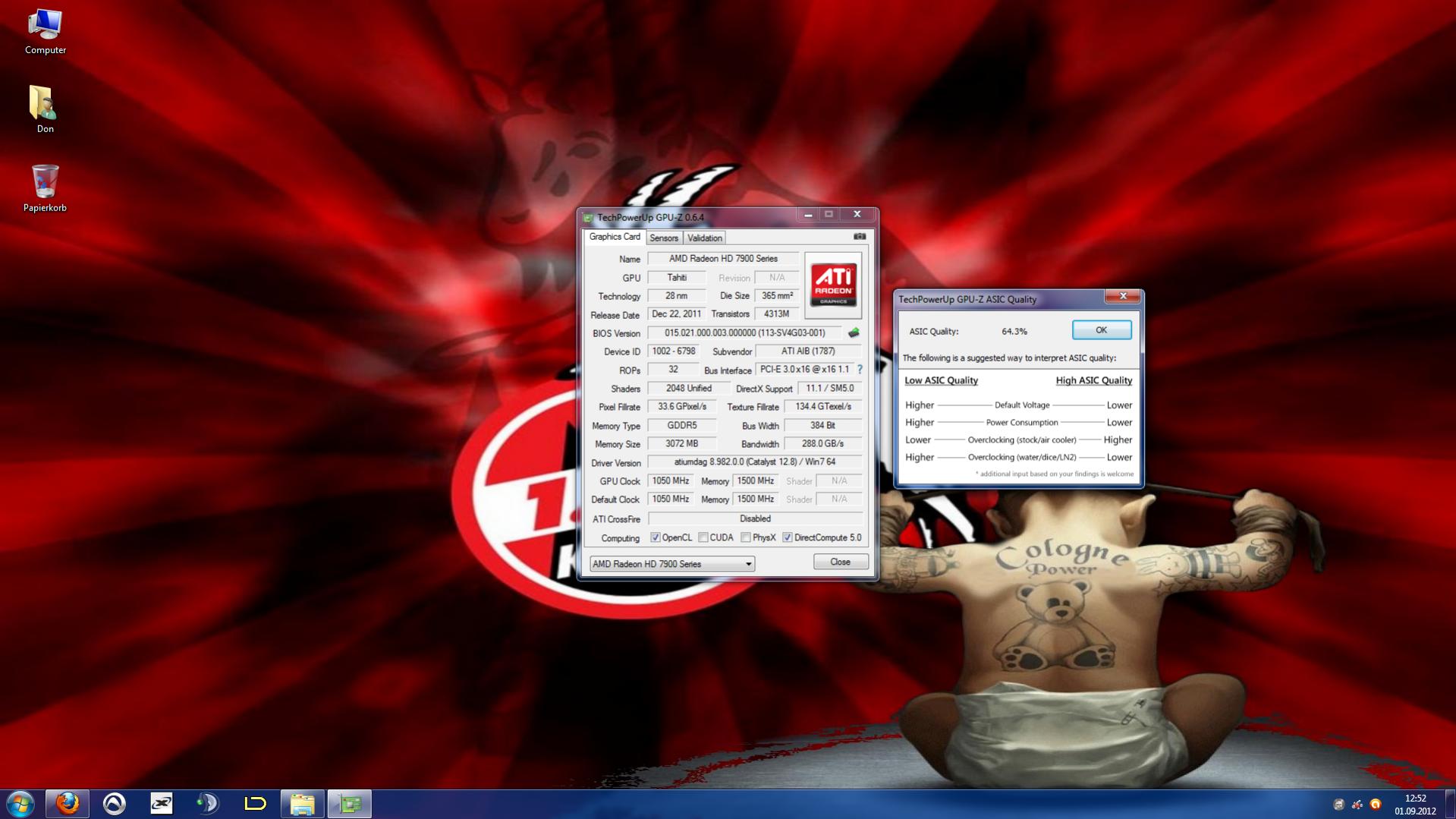Click the Pixel Fillrate field 33.6 GPixel/s
This screenshot has width=1456, height=819.
[x=682, y=407]
